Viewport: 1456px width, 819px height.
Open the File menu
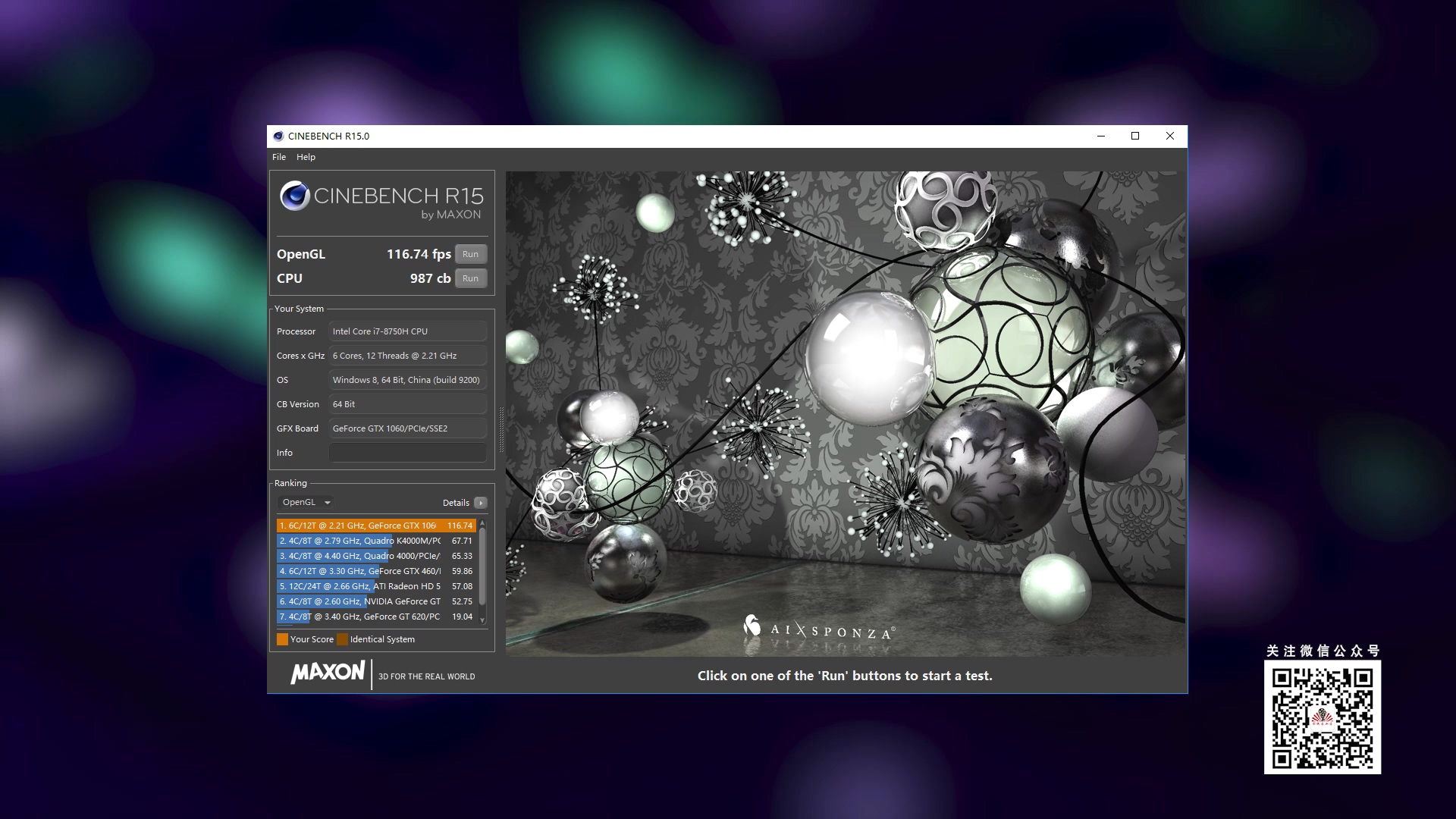[279, 157]
